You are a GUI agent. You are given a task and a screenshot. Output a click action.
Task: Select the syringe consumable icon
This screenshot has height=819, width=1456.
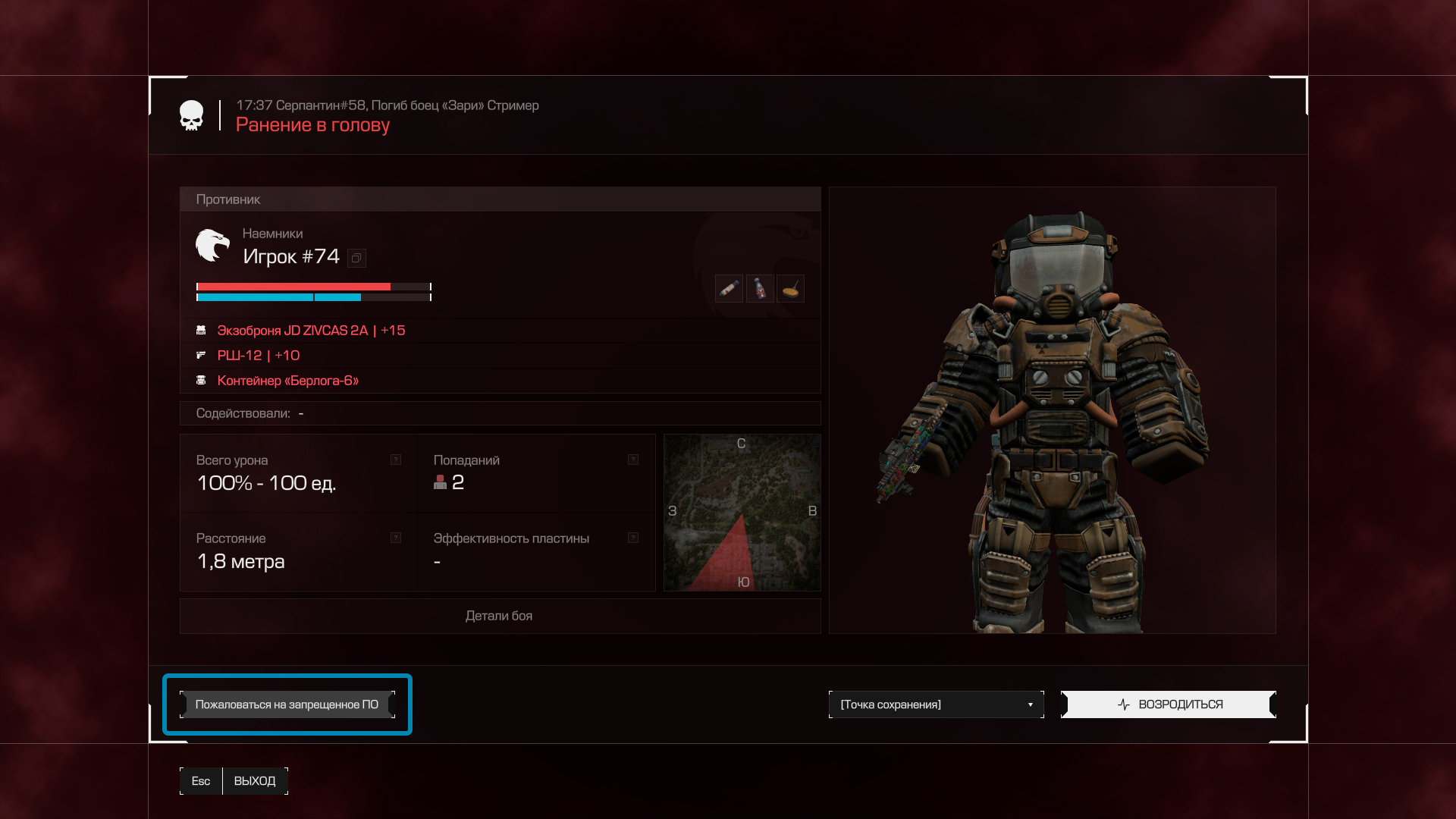coord(729,288)
